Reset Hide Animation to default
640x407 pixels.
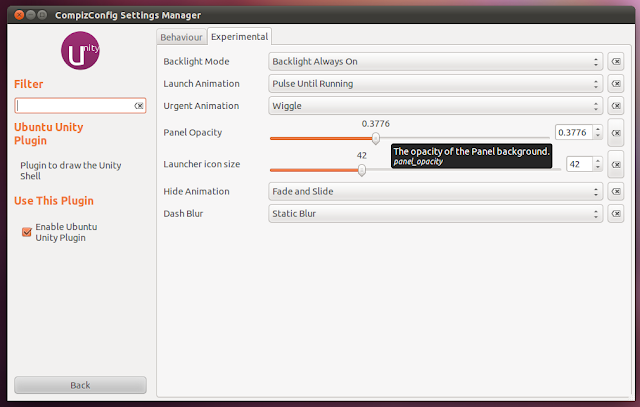coord(616,191)
